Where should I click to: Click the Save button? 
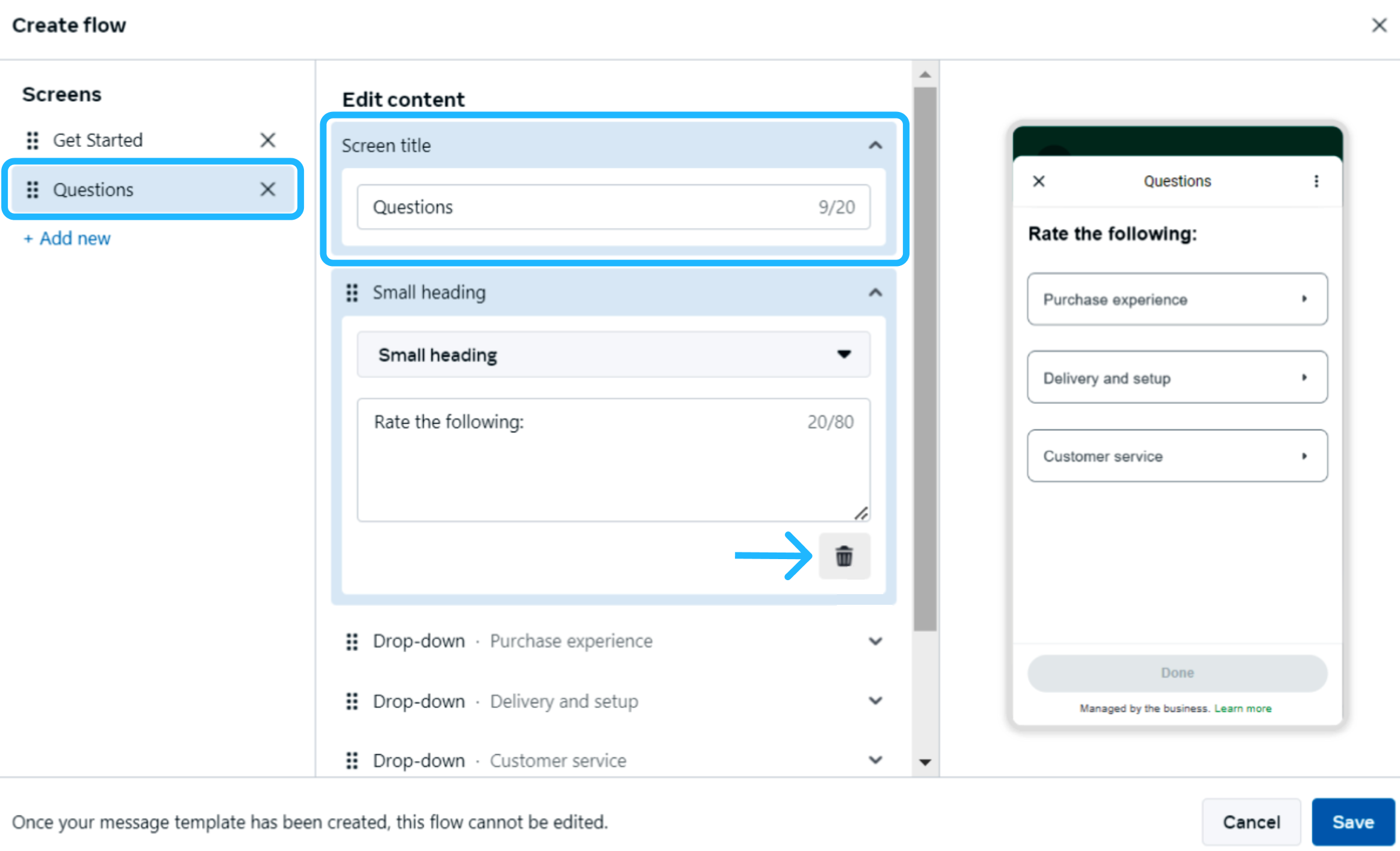tap(1352, 822)
